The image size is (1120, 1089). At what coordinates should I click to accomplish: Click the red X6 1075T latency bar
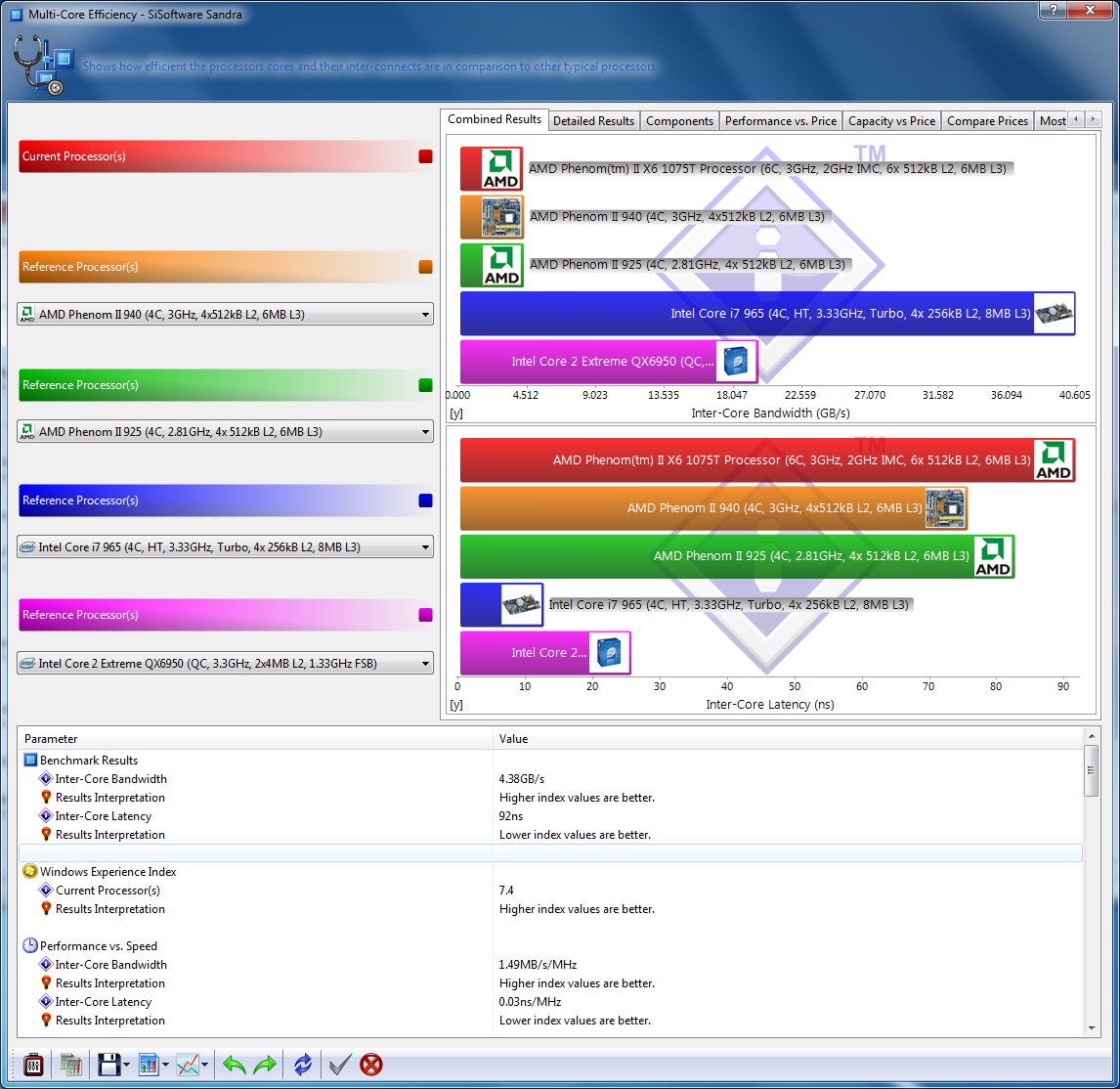point(768,460)
